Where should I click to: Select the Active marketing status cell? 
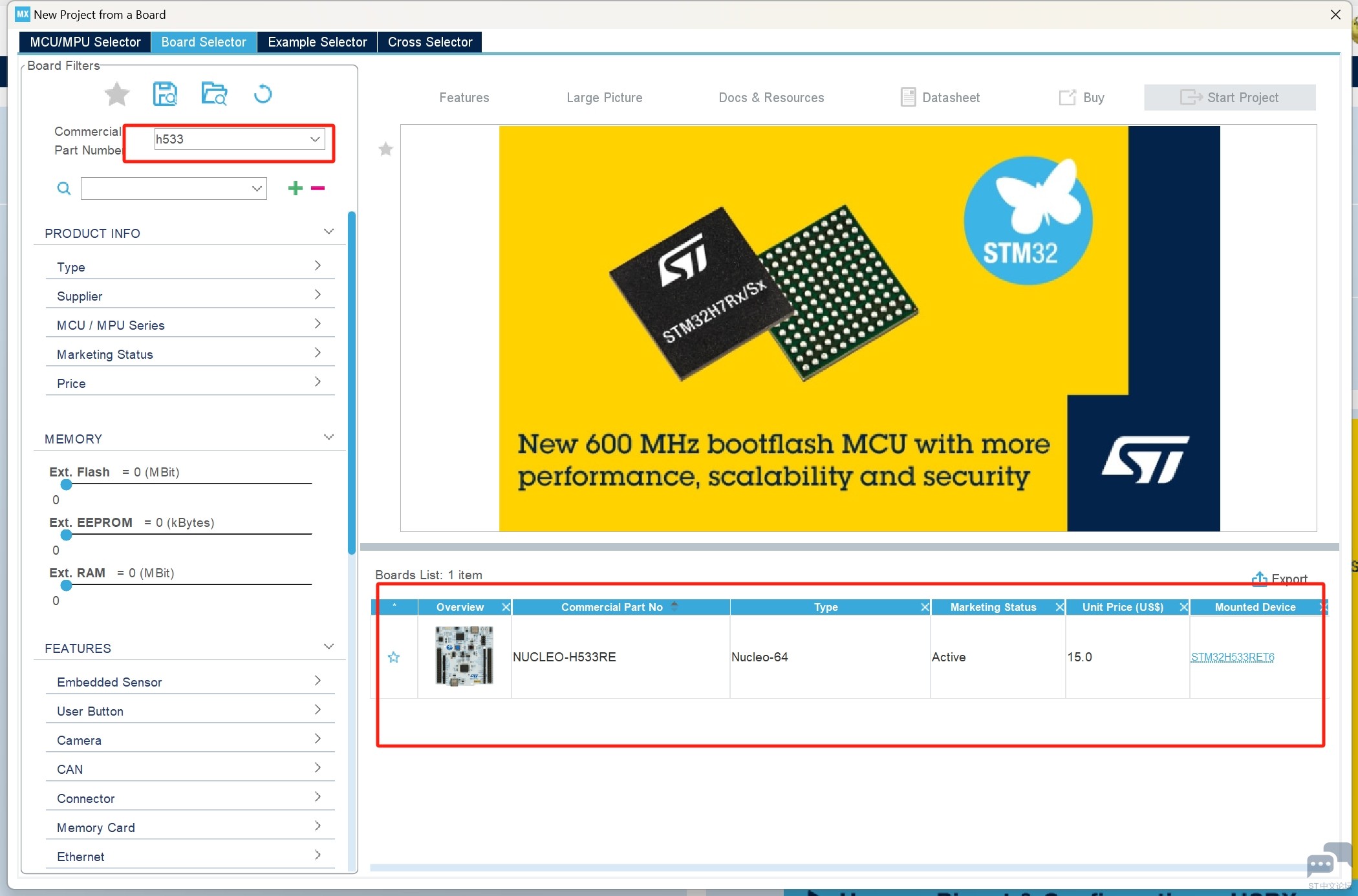click(x=998, y=657)
